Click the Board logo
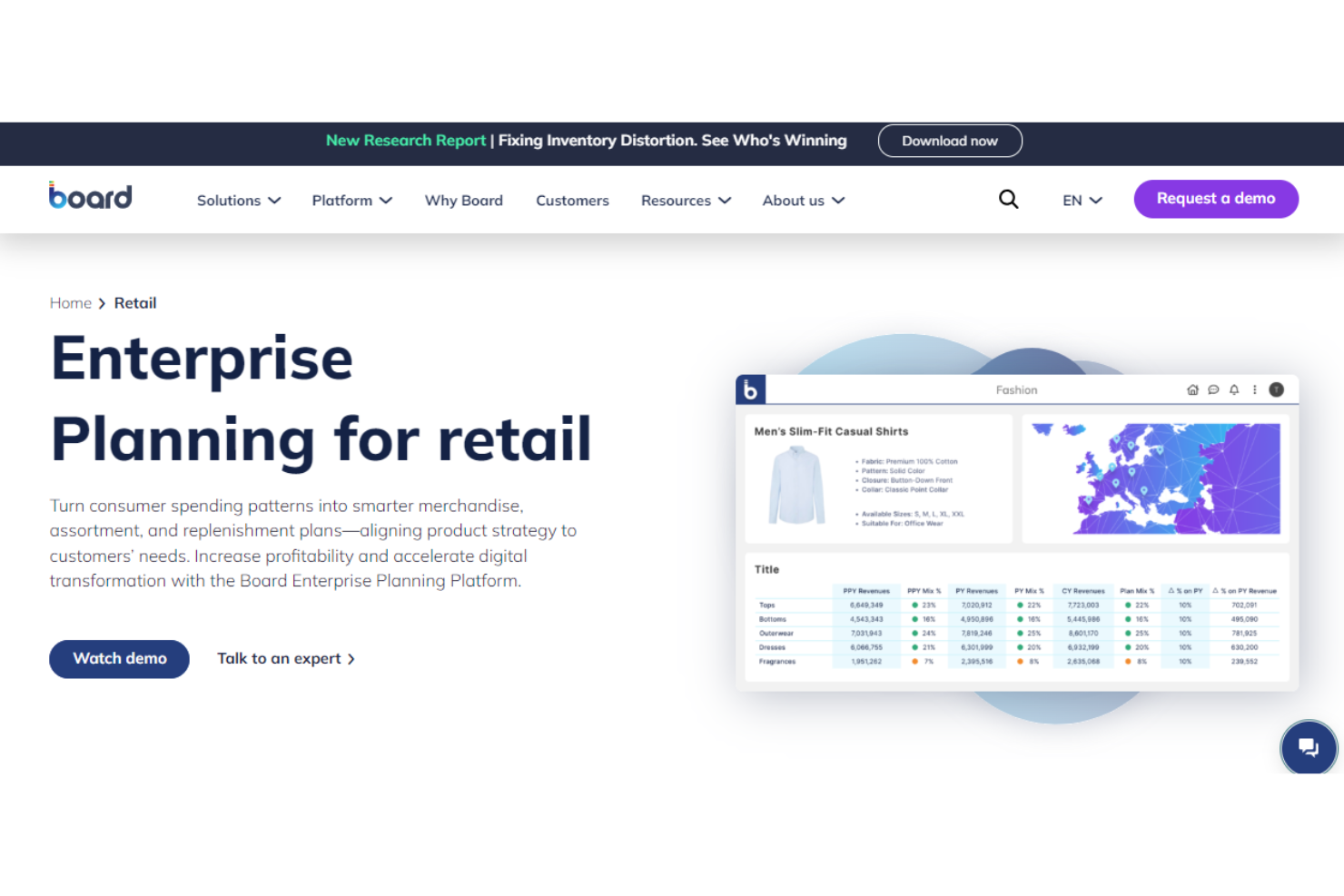 tap(90, 196)
